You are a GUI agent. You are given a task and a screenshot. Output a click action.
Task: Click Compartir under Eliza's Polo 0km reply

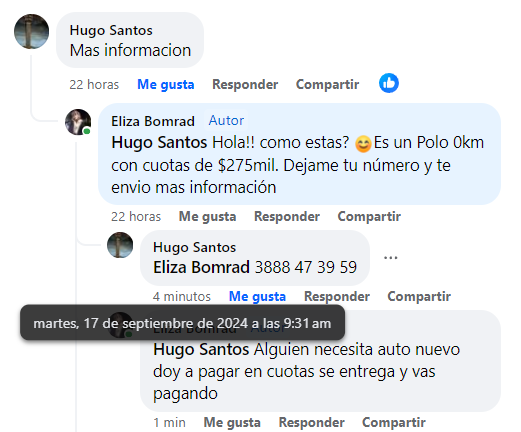(369, 216)
